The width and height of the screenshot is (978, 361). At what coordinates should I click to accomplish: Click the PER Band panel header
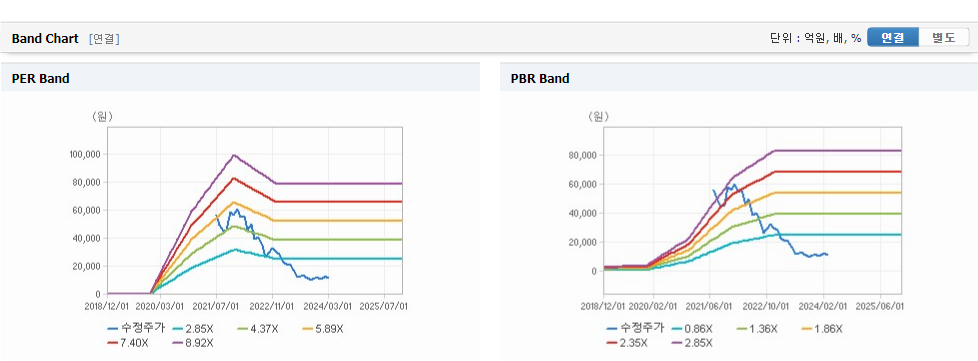coord(240,79)
